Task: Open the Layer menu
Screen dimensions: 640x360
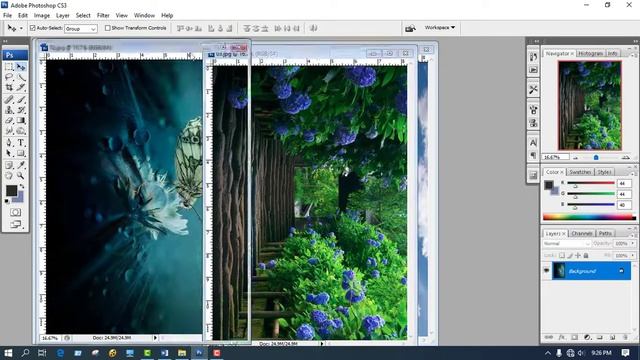Action: point(62,16)
